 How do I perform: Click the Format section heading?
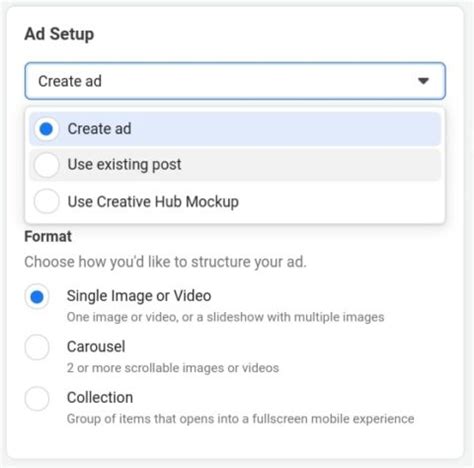click(x=48, y=236)
